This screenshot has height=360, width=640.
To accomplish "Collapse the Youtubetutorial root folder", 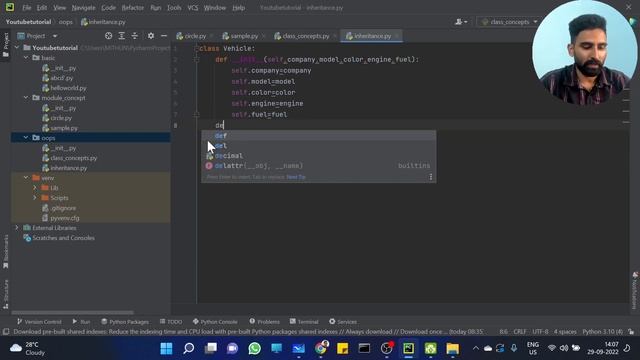I will (x=17, y=48).
